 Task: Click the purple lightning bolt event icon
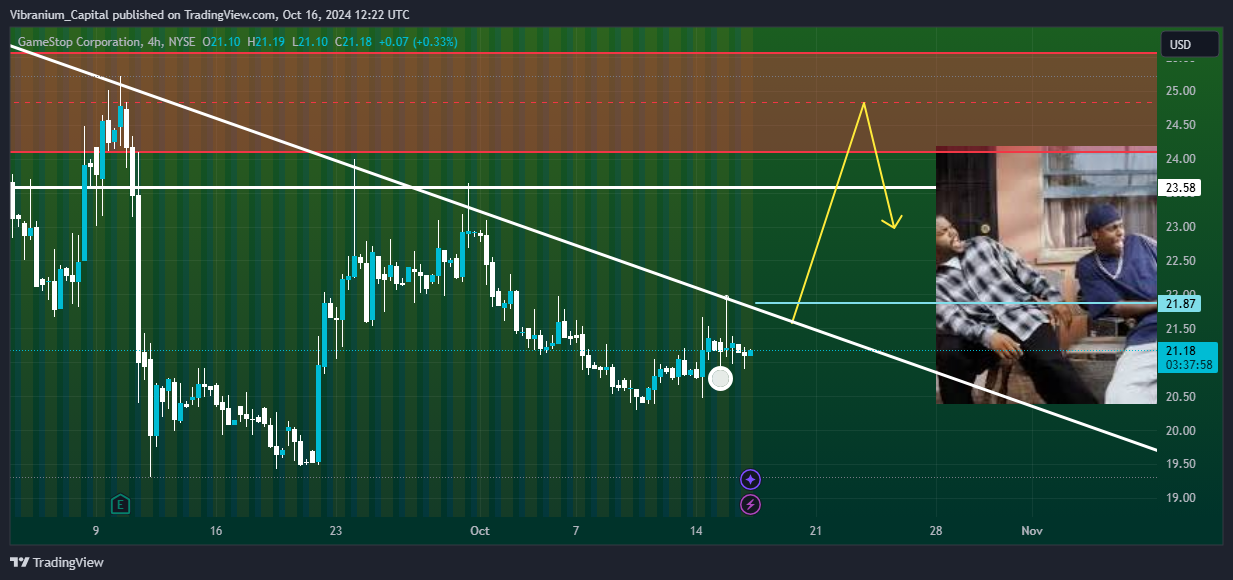click(x=750, y=505)
